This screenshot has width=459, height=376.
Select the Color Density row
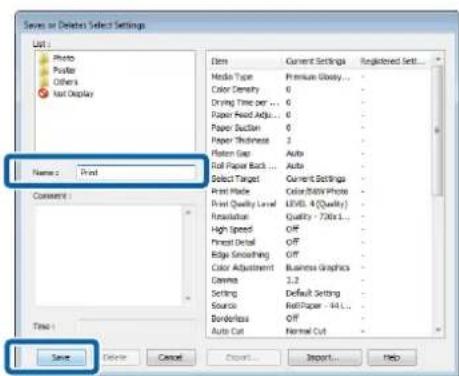click(320, 89)
